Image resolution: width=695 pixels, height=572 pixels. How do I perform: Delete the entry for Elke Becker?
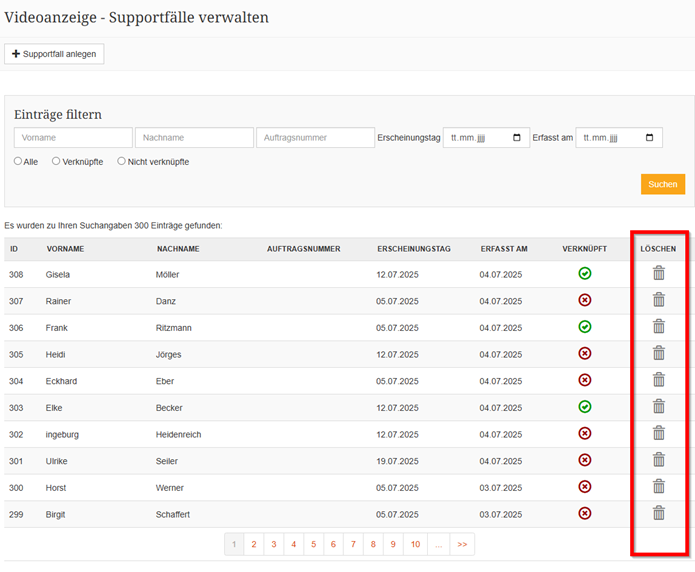659,406
